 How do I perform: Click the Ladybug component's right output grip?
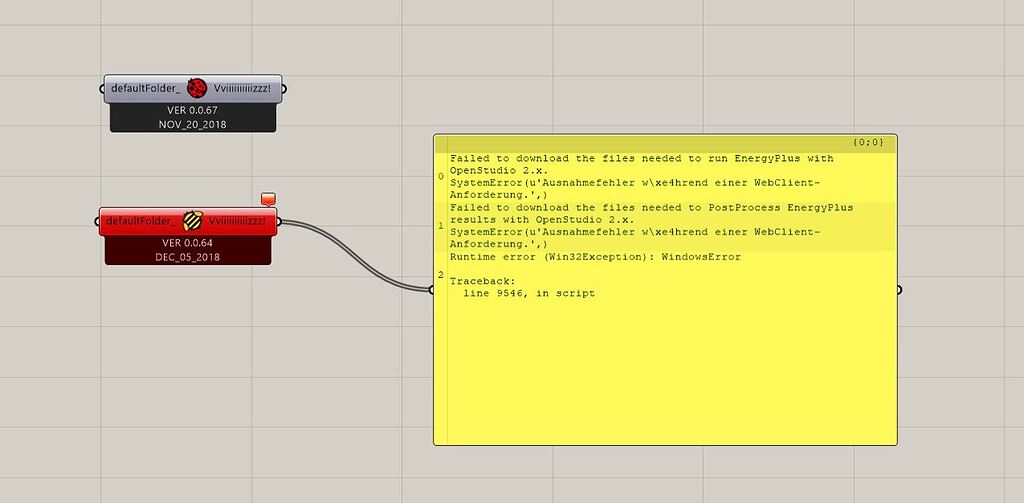(284, 89)
